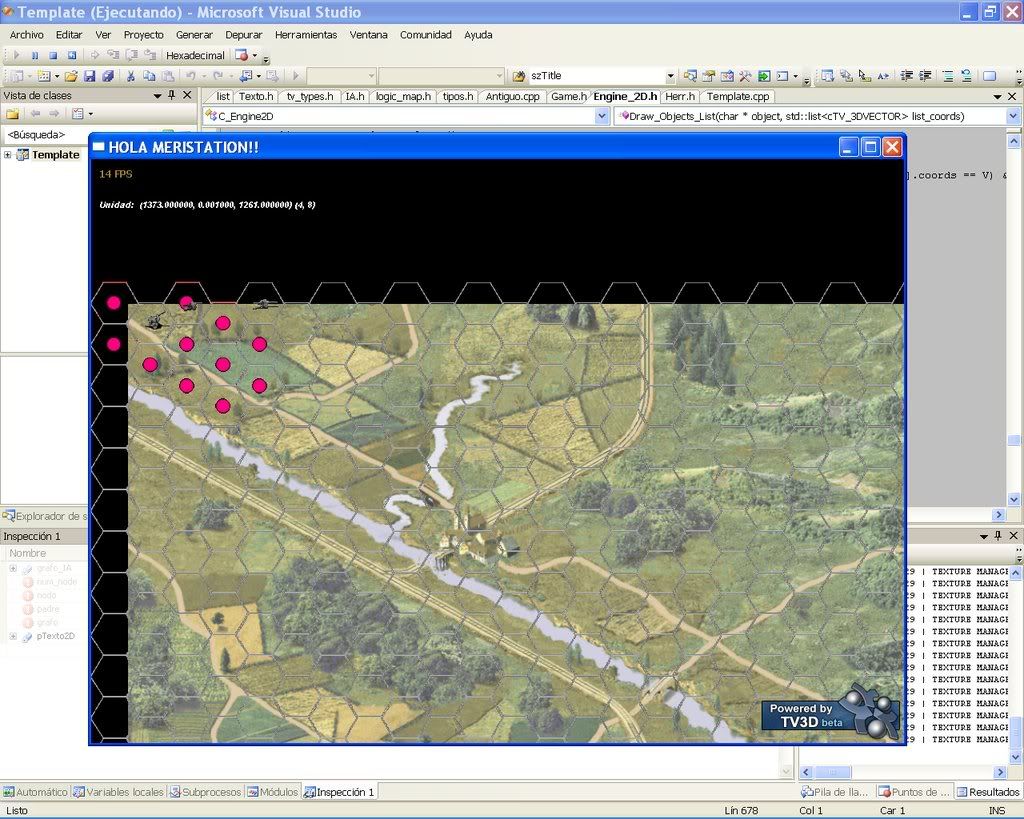Open the Automático tab
The image size is (1024, 819).
pos(35,792)
